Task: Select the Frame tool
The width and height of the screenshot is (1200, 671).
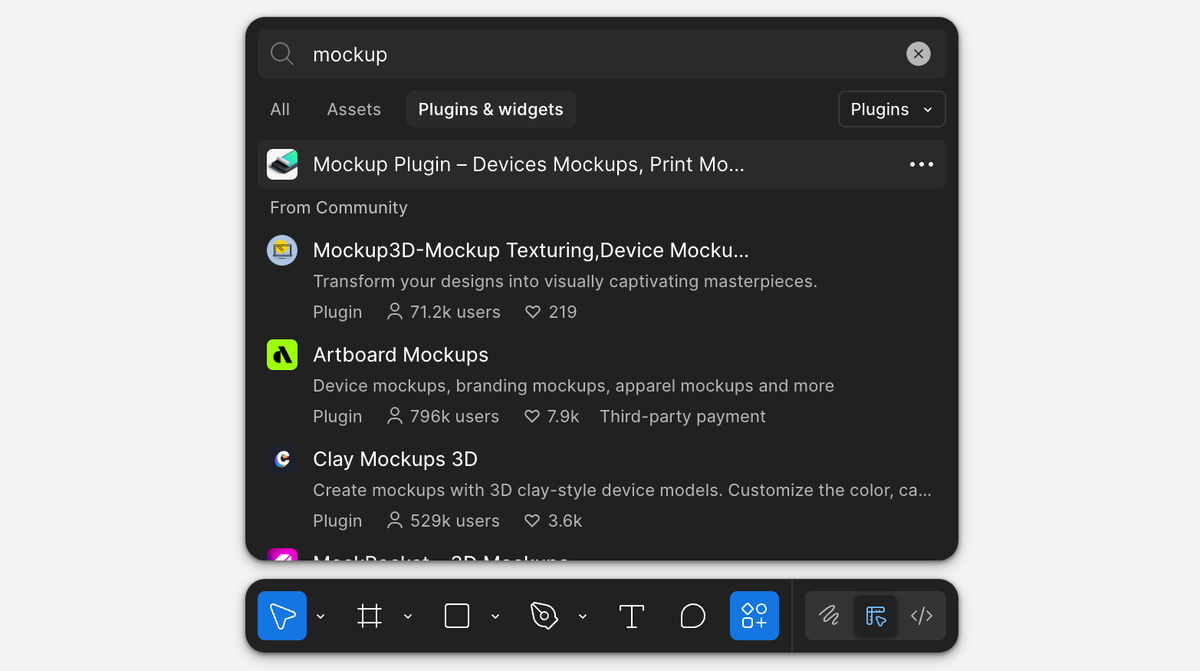Action: click(x=369, y=616)
